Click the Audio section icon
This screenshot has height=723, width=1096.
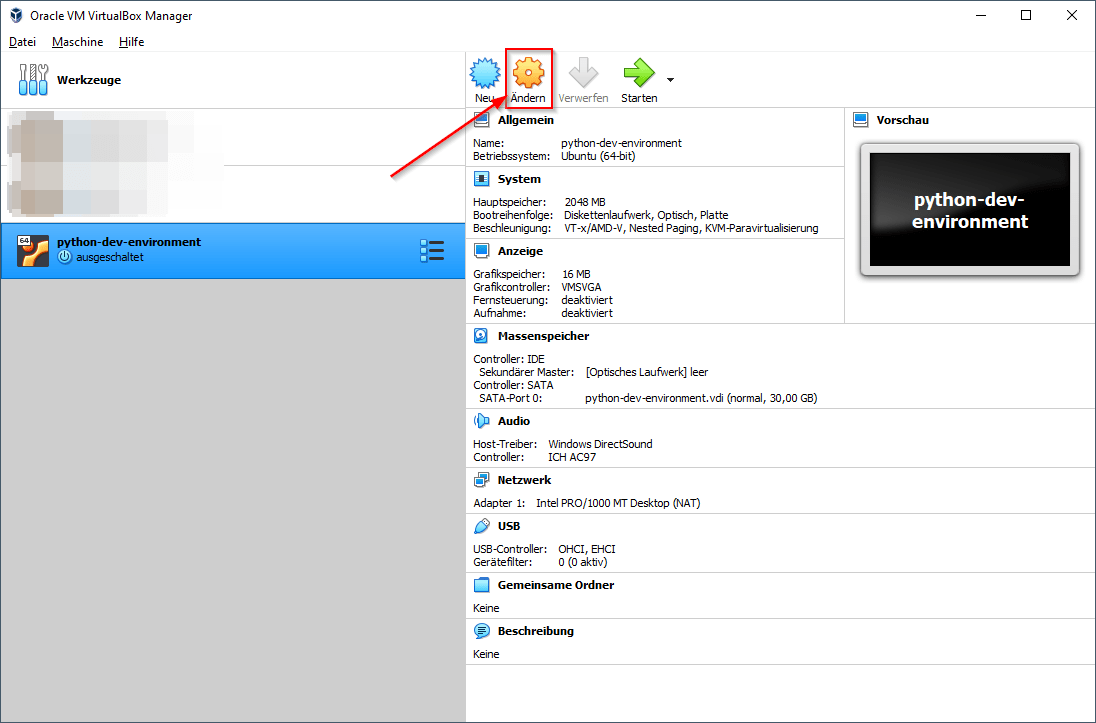click(x=482, y=420)
